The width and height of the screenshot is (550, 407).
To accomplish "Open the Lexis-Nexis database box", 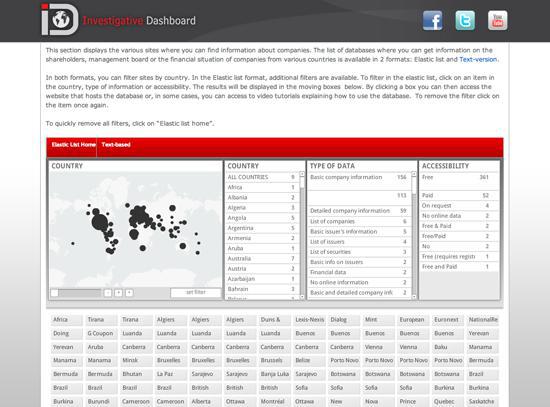I will point(310,320).
